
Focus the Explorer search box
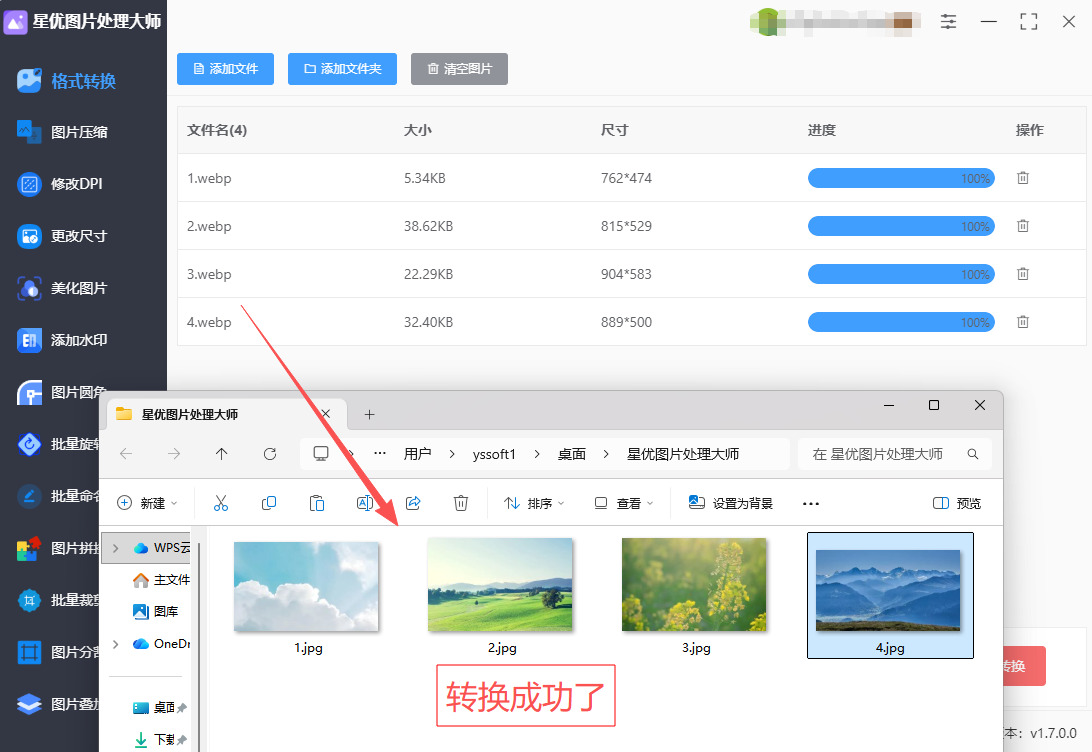[x=894, y=454]
